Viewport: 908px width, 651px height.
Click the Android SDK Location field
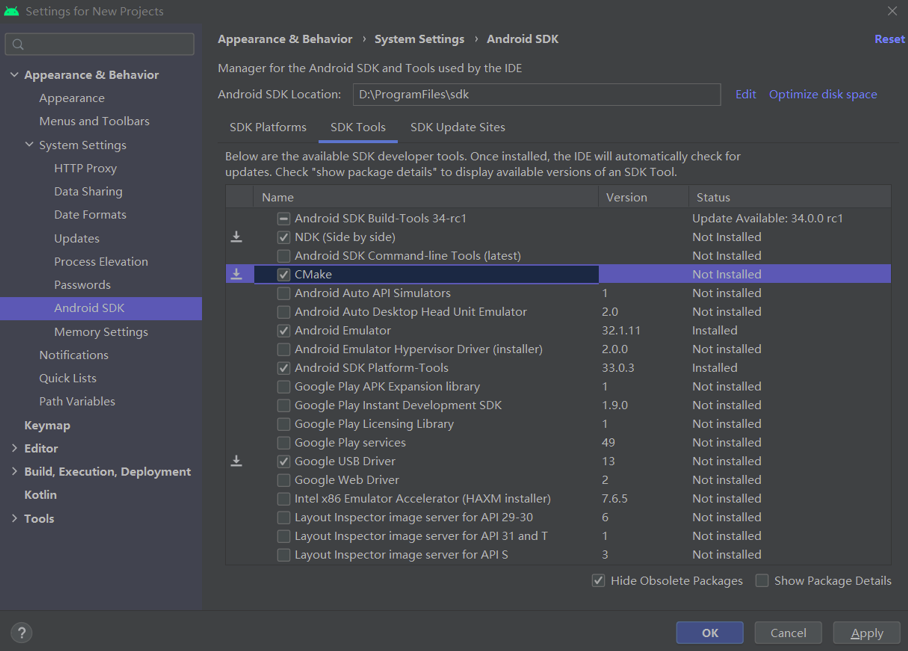[536, 94]
